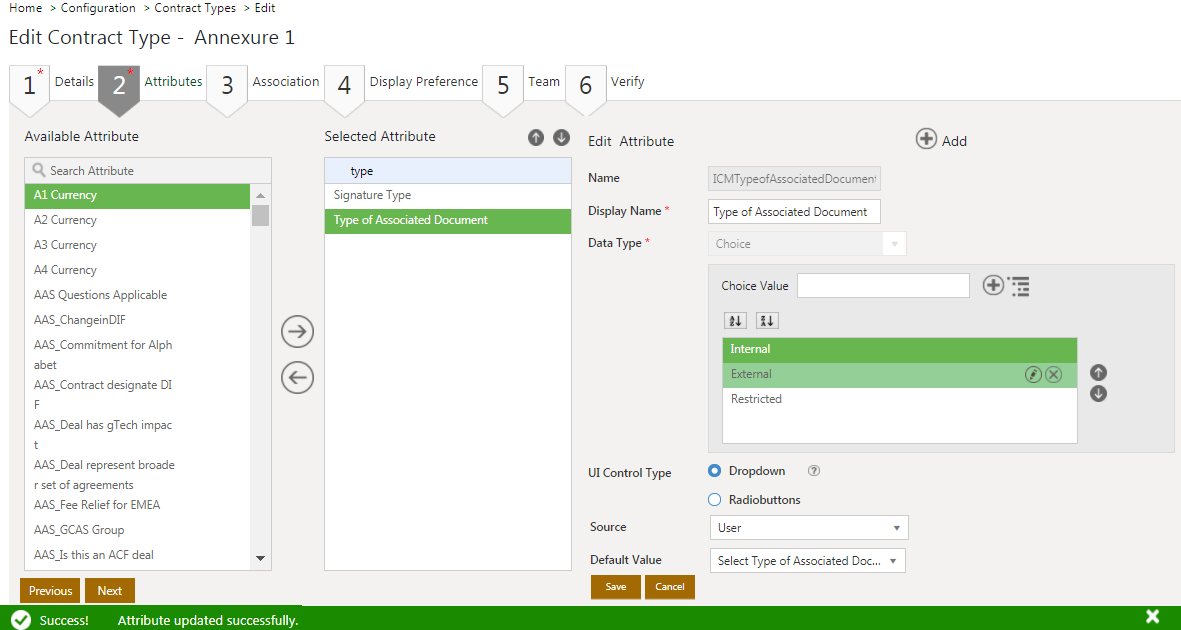Delete the External choice value
This screenshot has height=630, width=1181.
pos(1053,374)
